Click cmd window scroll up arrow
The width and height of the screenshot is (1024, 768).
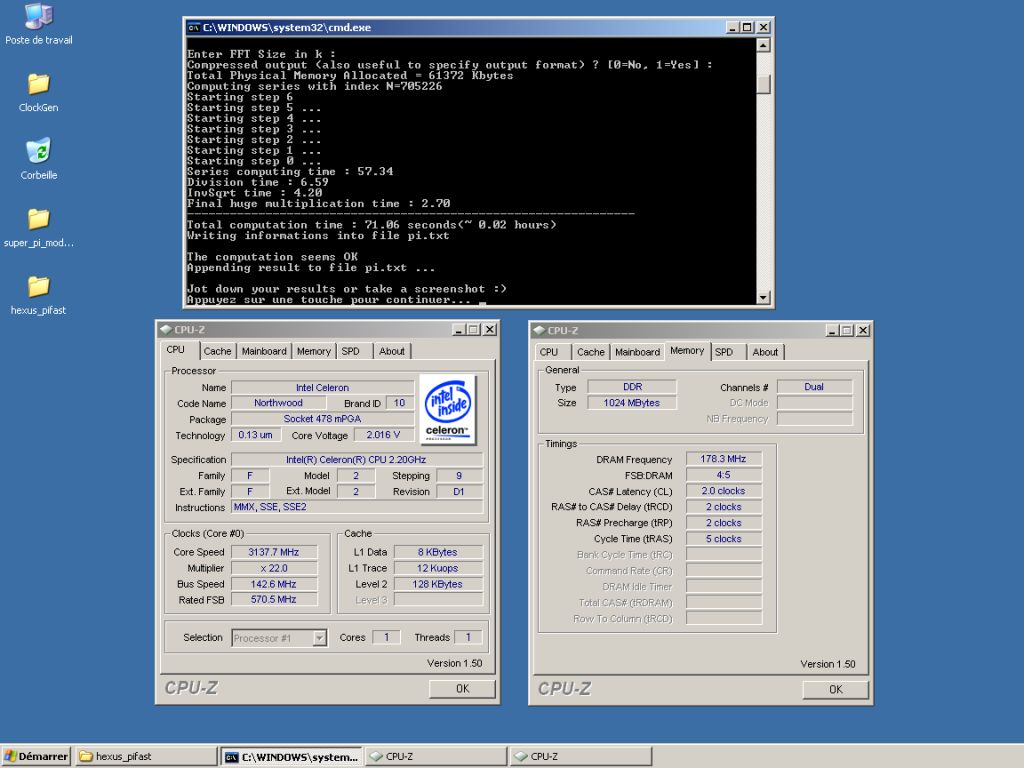763,45
